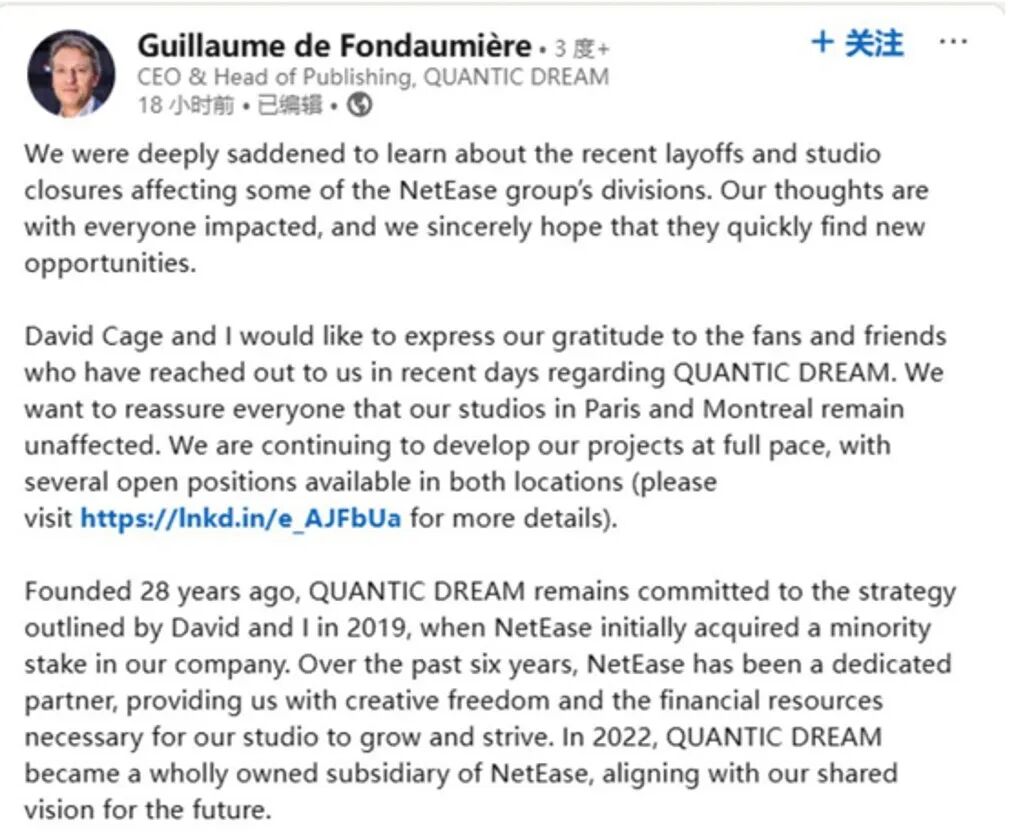Click the CEO & Head of Publishing headline
This screenshot has width=1016, height=840.
pyautogui.click(x=372, y=77)
